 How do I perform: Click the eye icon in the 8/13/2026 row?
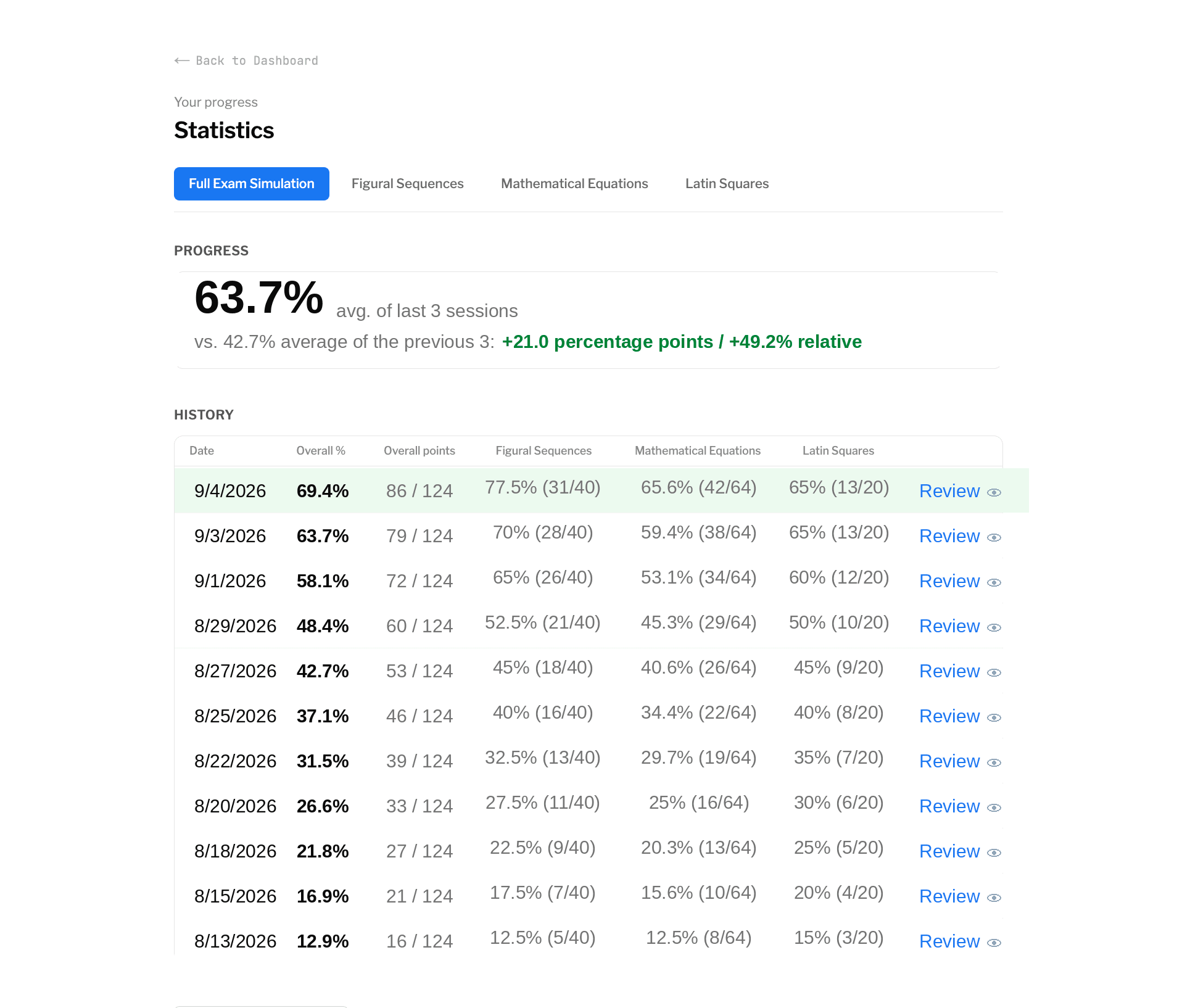994,943
